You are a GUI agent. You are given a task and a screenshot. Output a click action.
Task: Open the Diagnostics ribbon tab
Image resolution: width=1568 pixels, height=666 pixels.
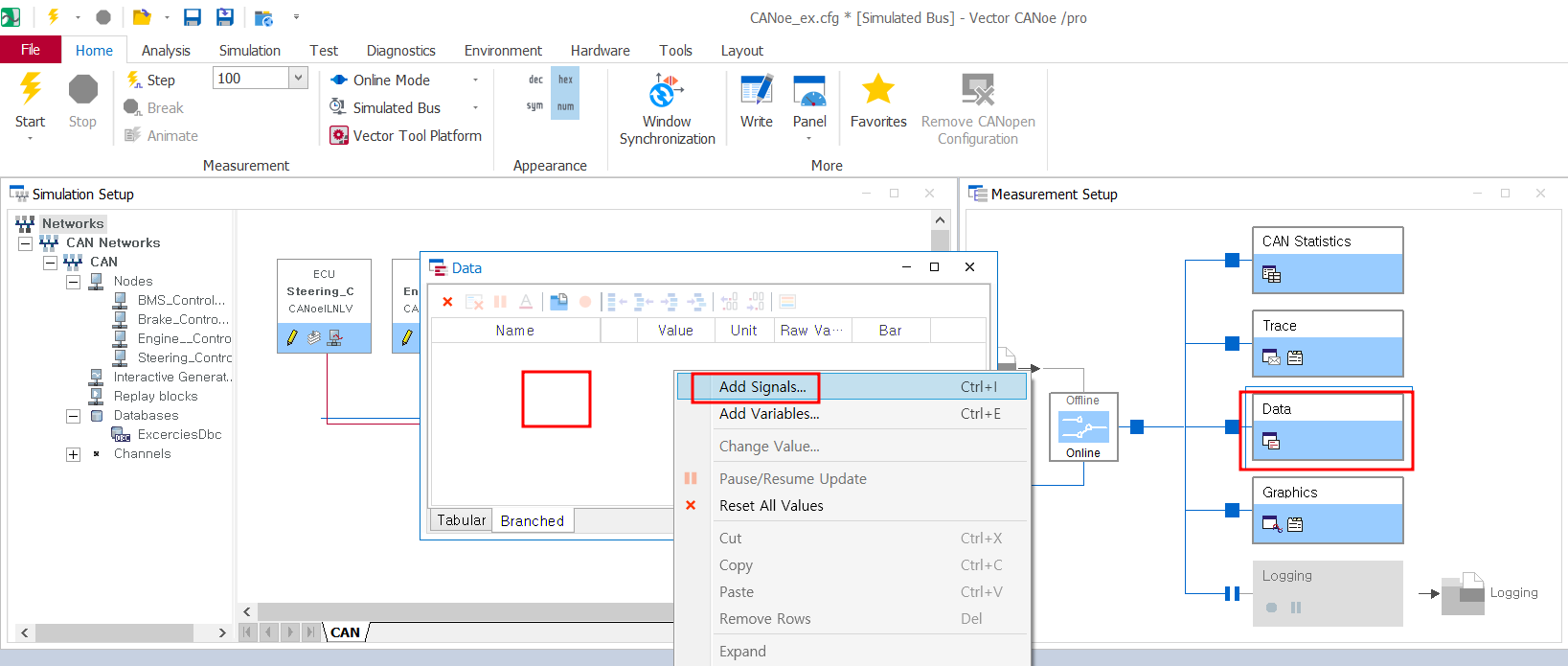click(x=401, y=50)
